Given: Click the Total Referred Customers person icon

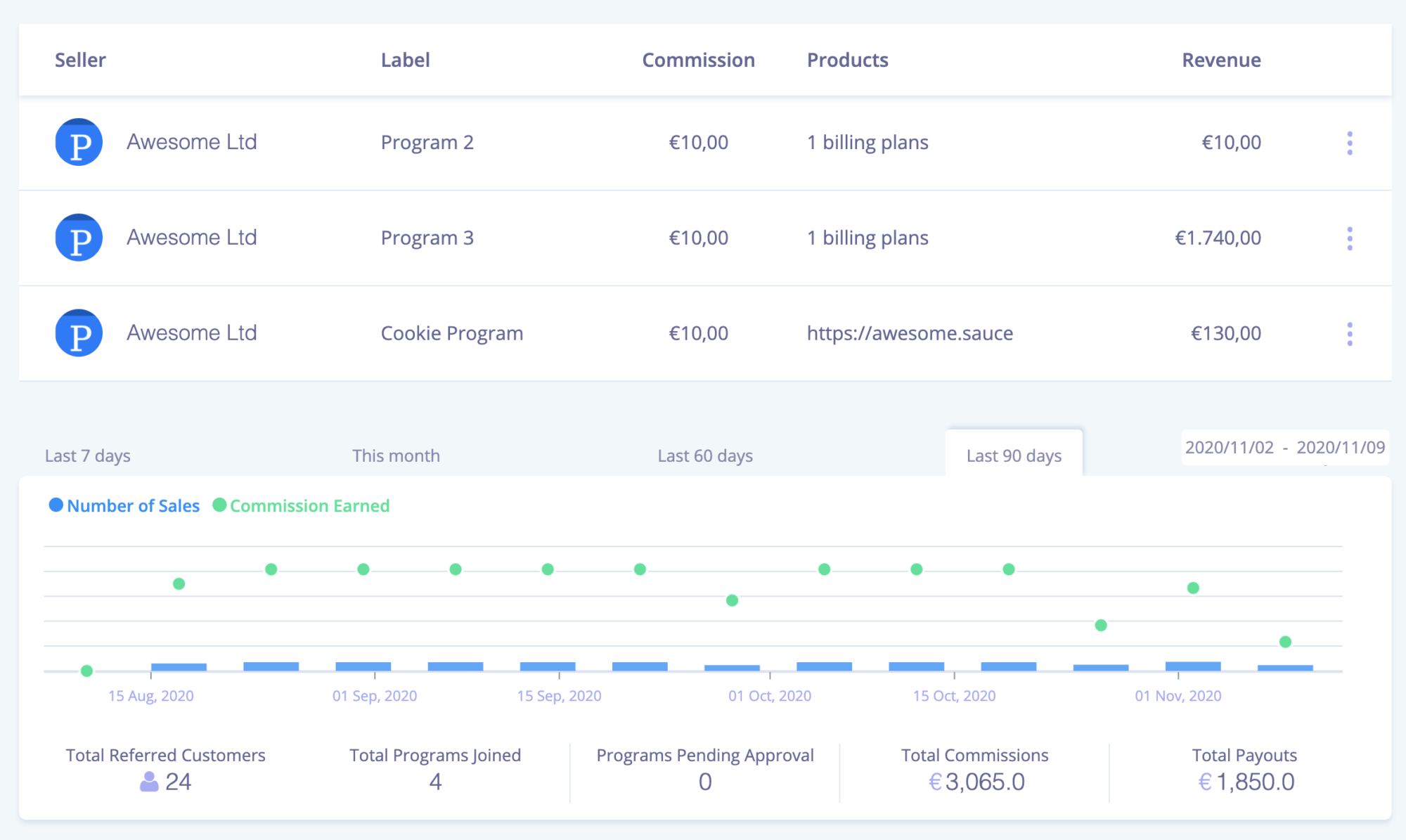Looking at the screenshot, I should coord(149,782).
